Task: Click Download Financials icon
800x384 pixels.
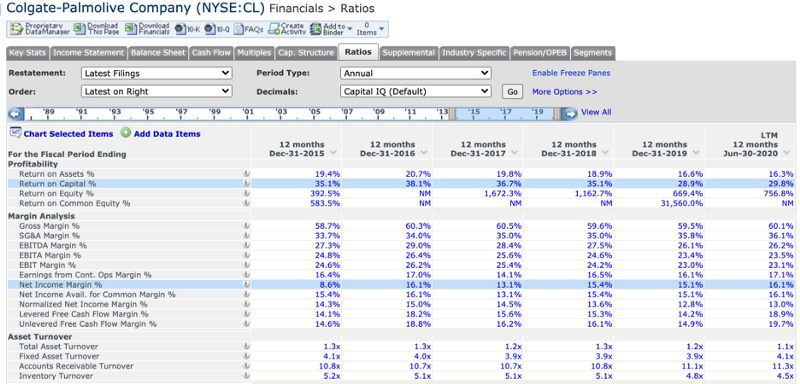Action: click(x=131, y=29)
